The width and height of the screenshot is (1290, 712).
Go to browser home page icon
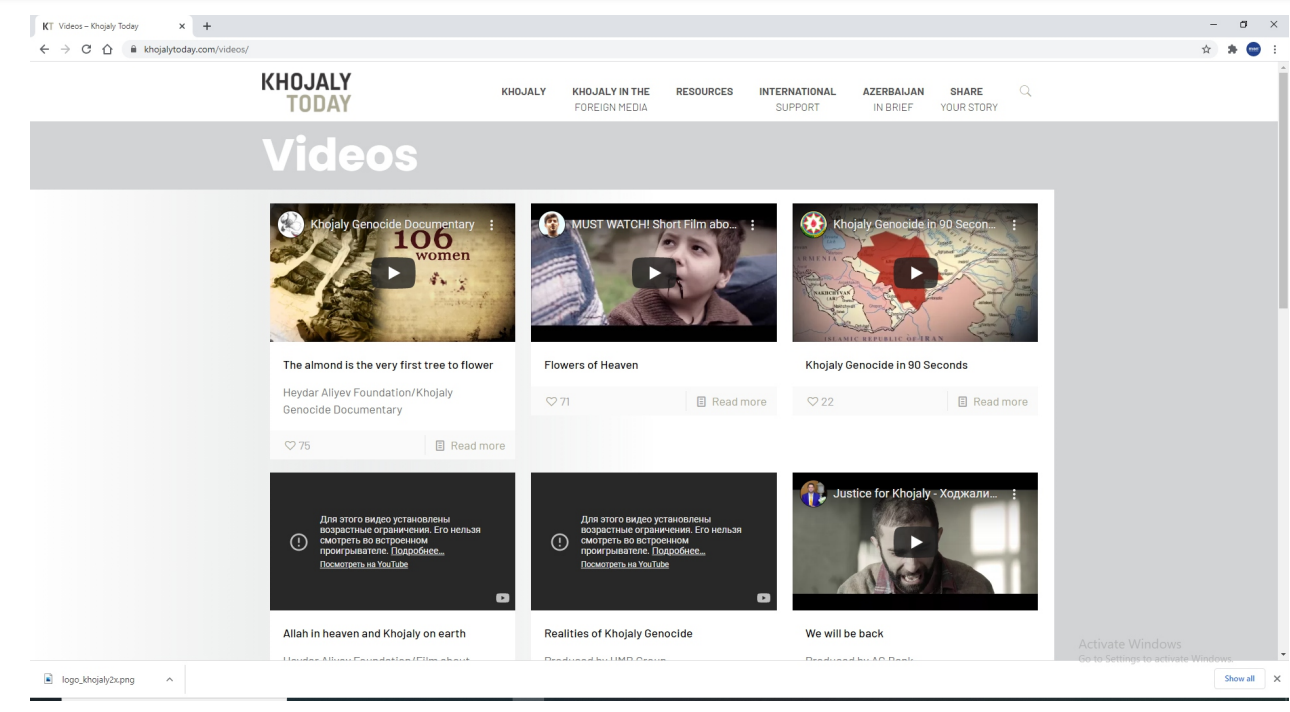(107, 49)
